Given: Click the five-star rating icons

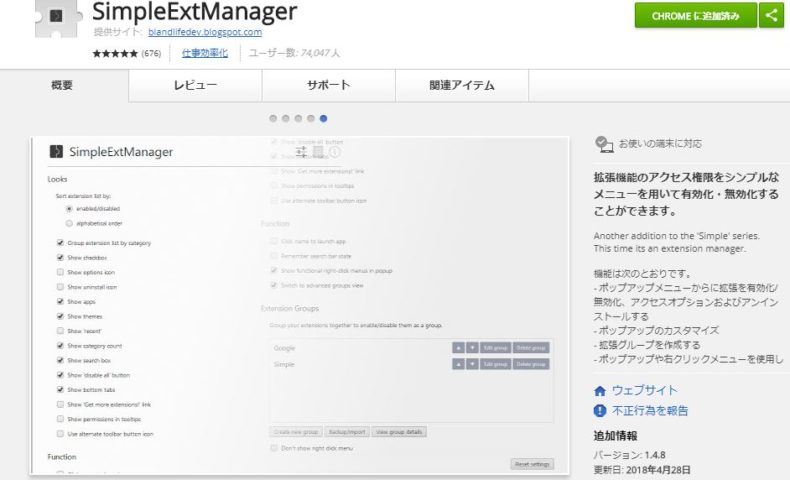Looking at the screenshot, I should click(115, 53).
